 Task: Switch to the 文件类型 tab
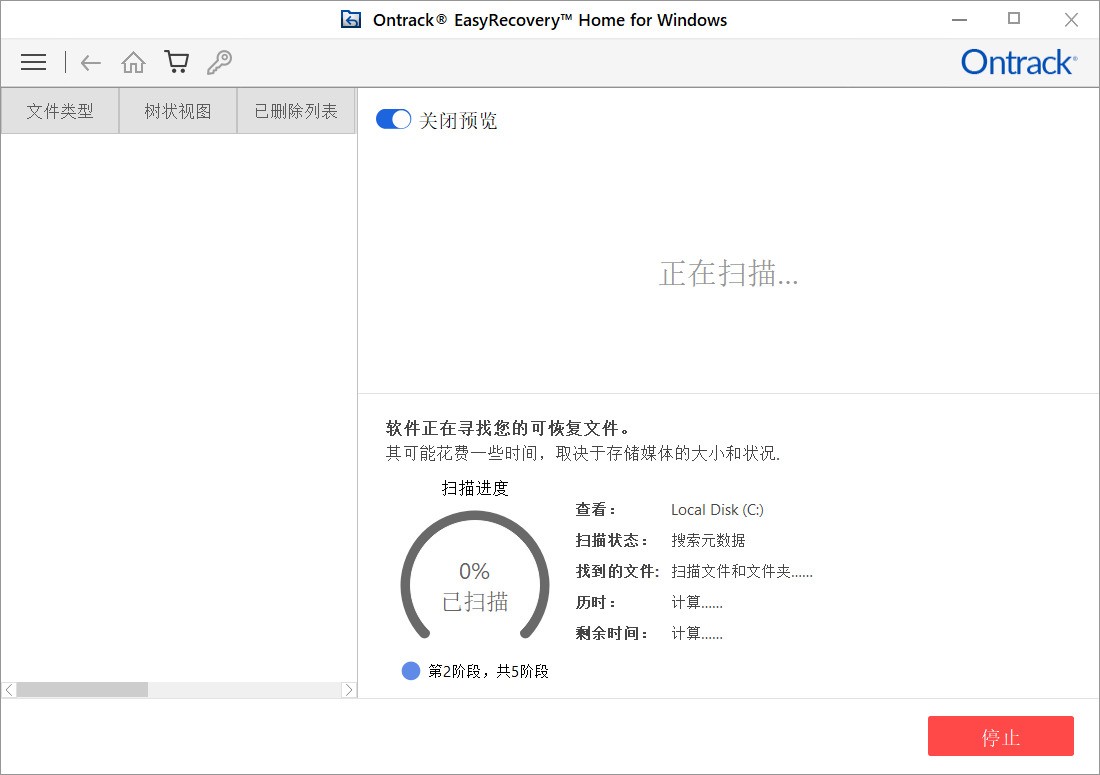pos(59,110)
